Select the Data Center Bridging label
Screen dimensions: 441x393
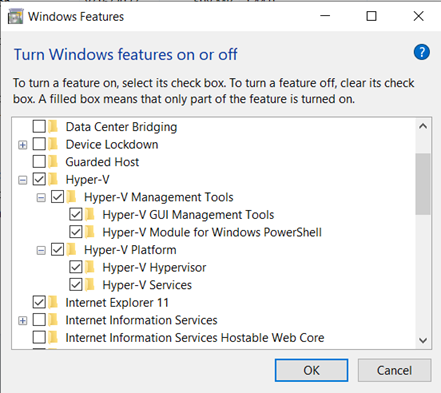coord(121,127)
